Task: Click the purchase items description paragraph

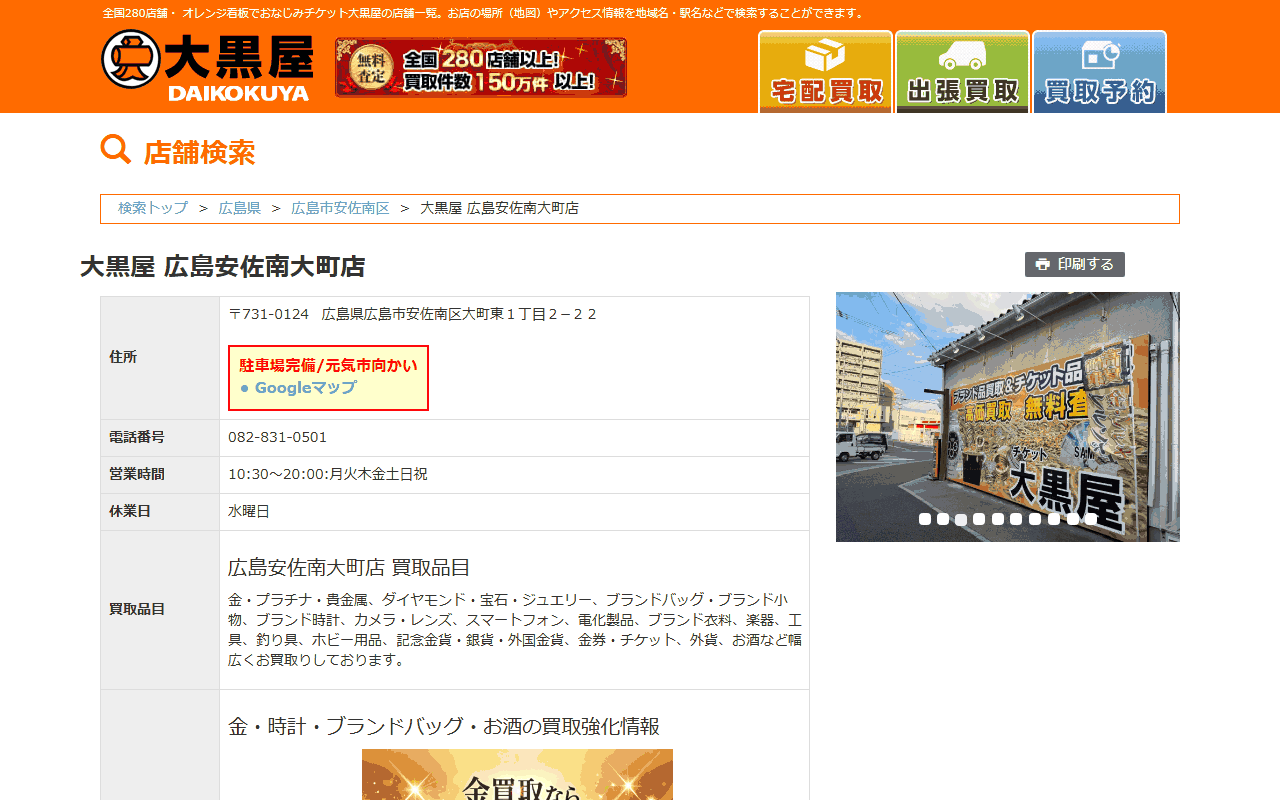Action: click(x=515, y=630)
